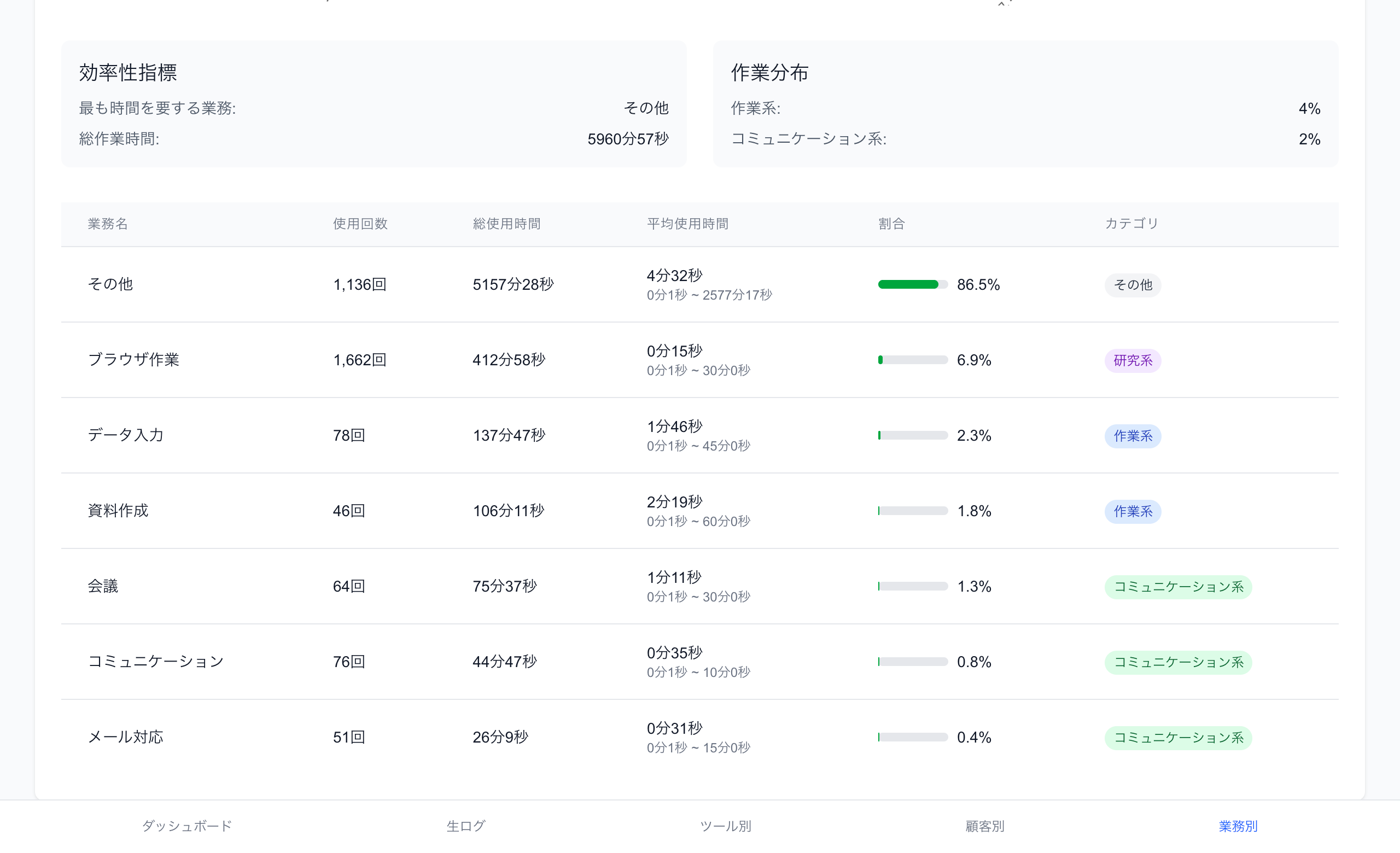Click the コミュニケーション系 badge on 会議 row
The height and width of the screenshot is (853, 1400).
(1178, 587)
